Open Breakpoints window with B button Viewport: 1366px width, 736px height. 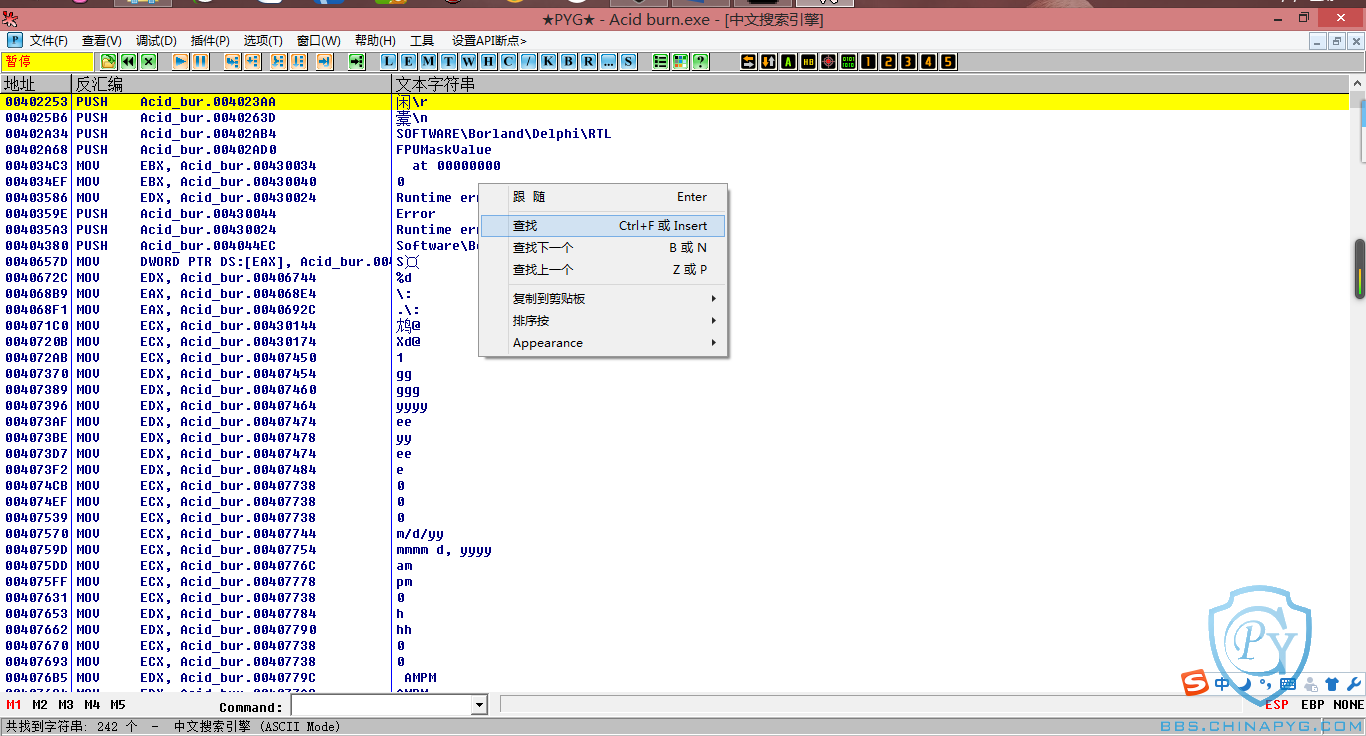[x=569, y=61]
